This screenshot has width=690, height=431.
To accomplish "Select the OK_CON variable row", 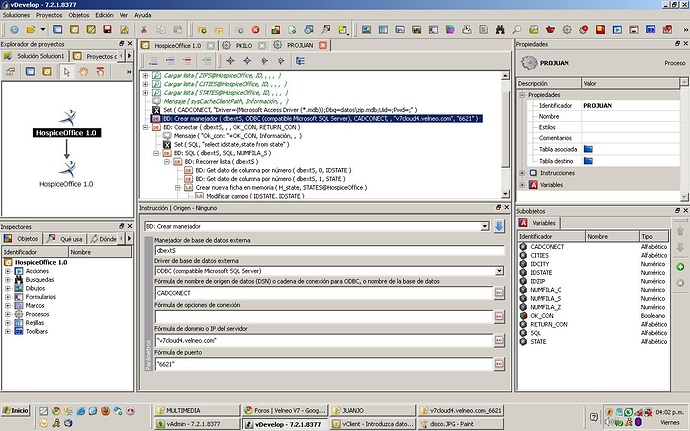I will click(593, 316).
